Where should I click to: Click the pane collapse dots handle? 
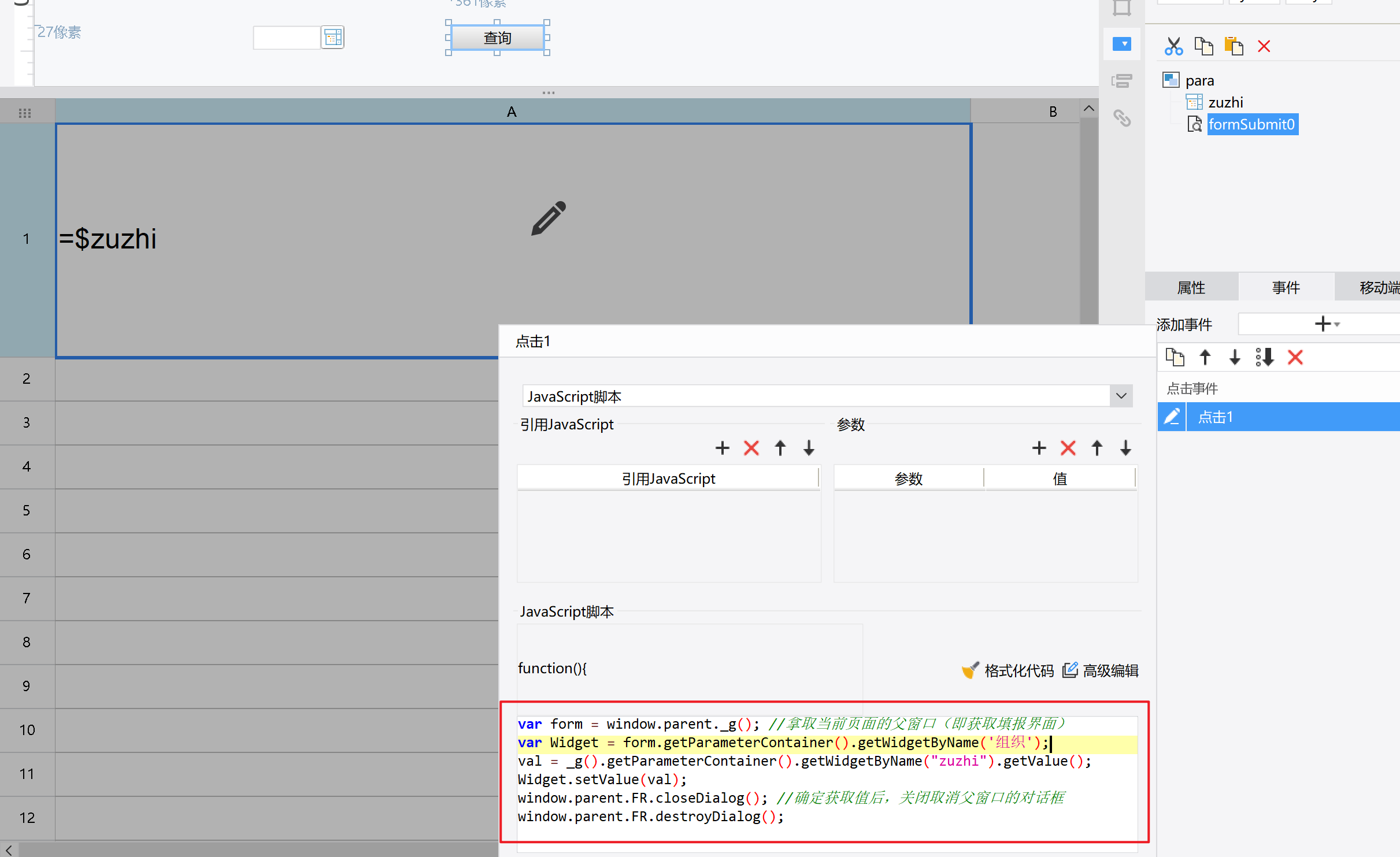coord(549,92)
